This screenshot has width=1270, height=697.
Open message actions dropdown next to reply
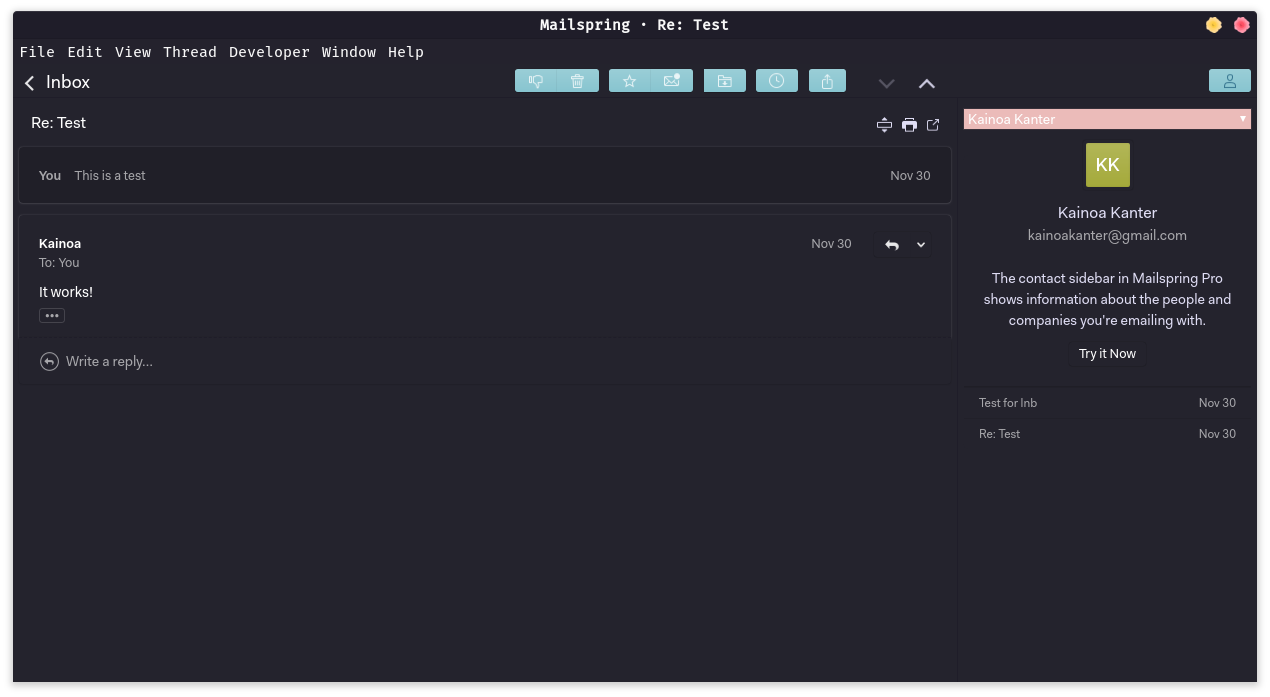click(921, 245)
